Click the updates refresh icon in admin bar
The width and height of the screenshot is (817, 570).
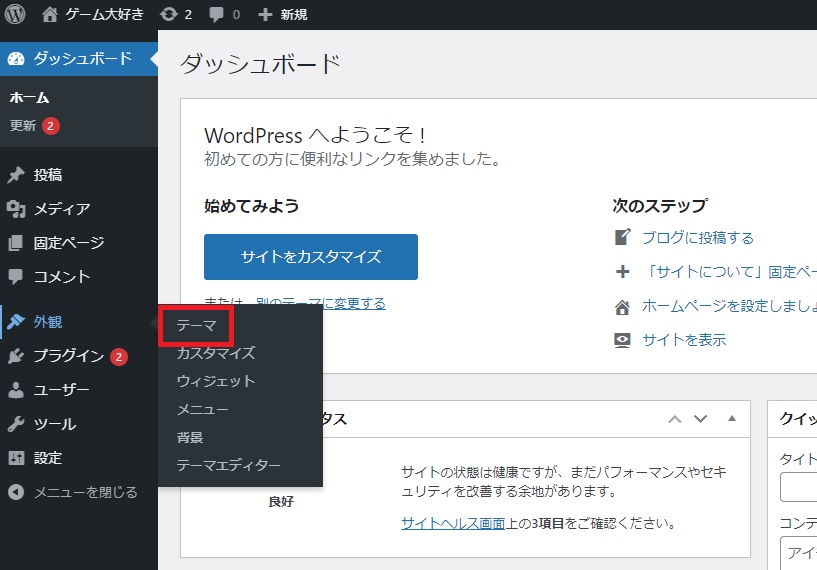tap(169, 14)
